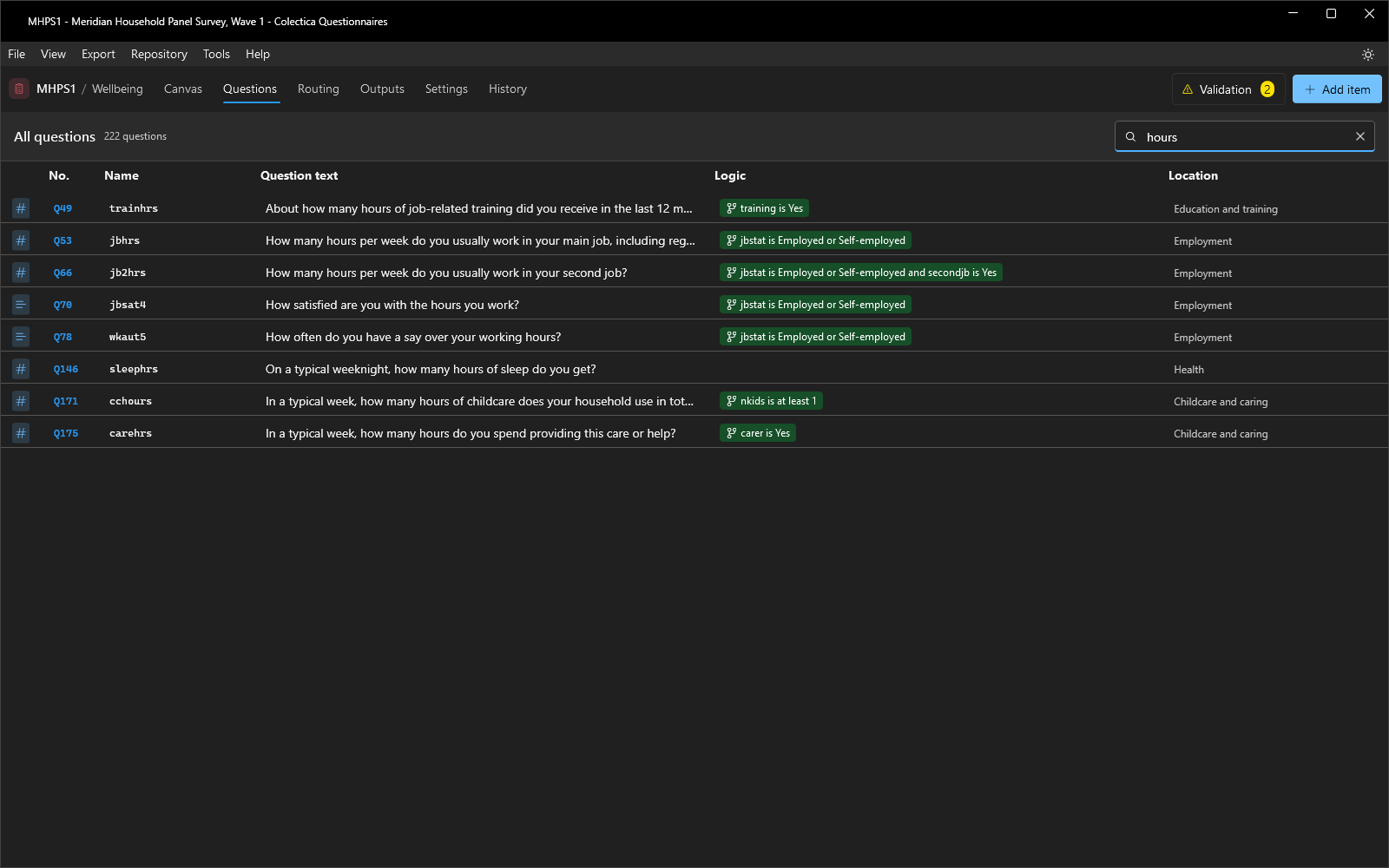Click the jbhrs row's logic badge

[x=815, y=240]
